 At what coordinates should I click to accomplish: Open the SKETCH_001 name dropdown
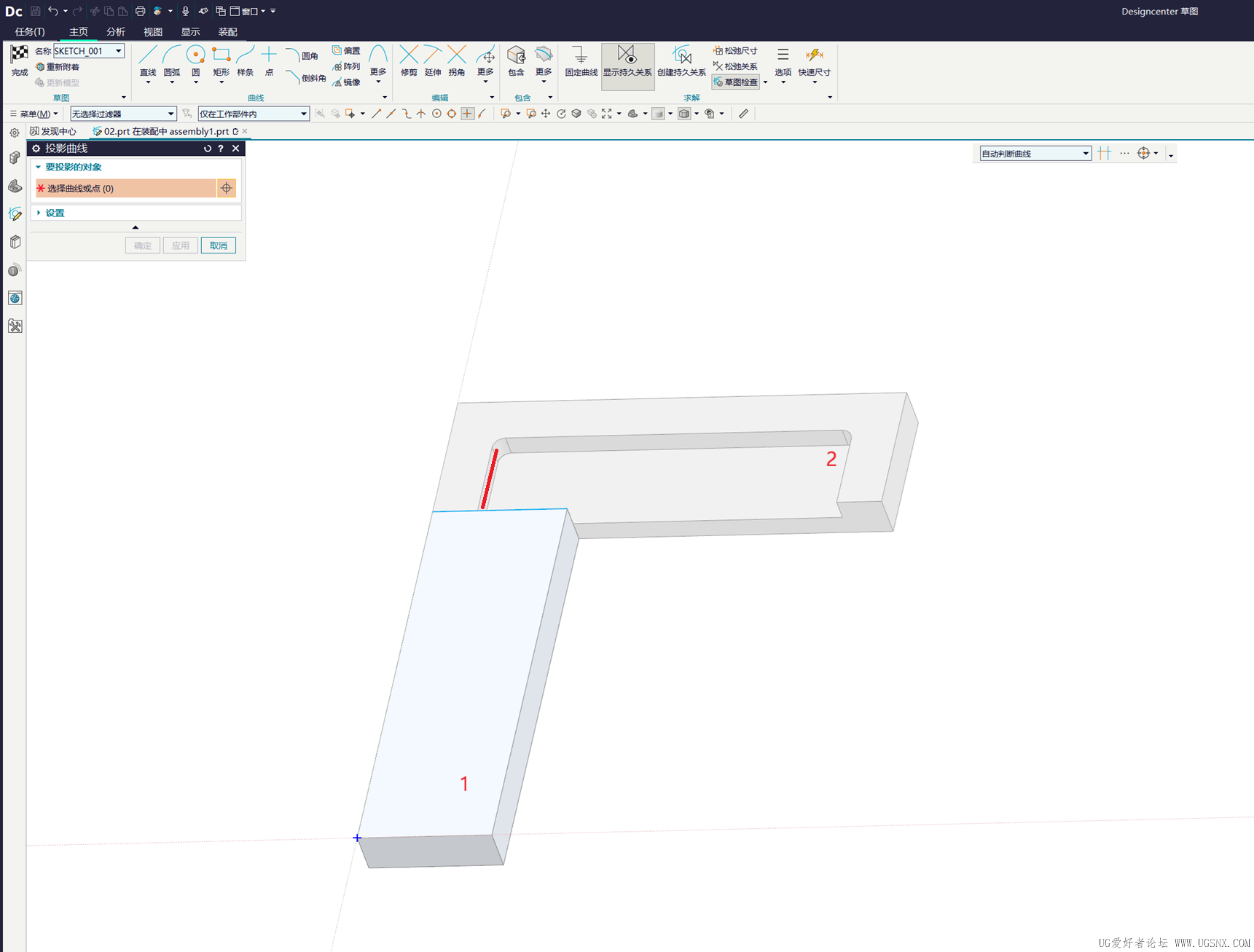tap(118, 51)
